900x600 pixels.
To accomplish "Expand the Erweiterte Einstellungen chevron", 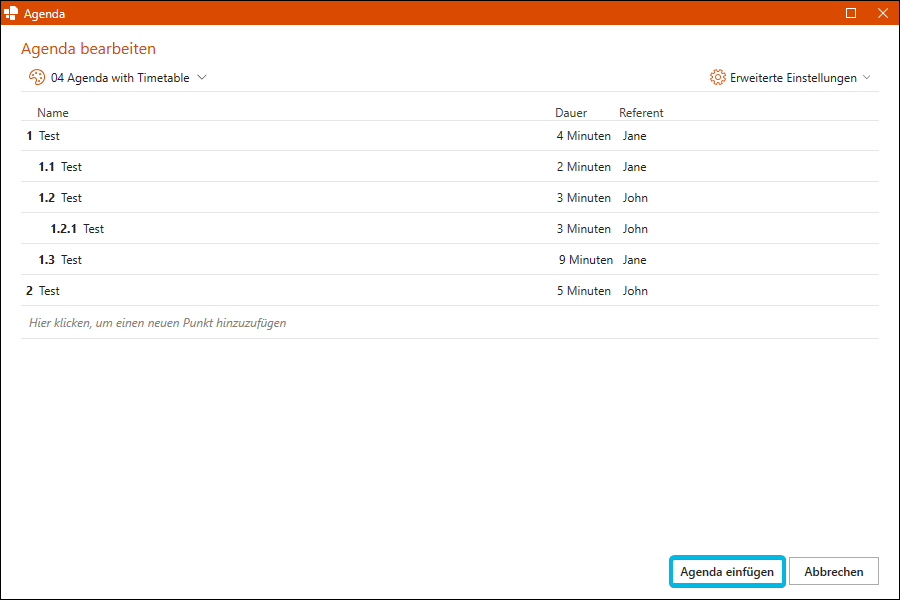I will [867, 78].
